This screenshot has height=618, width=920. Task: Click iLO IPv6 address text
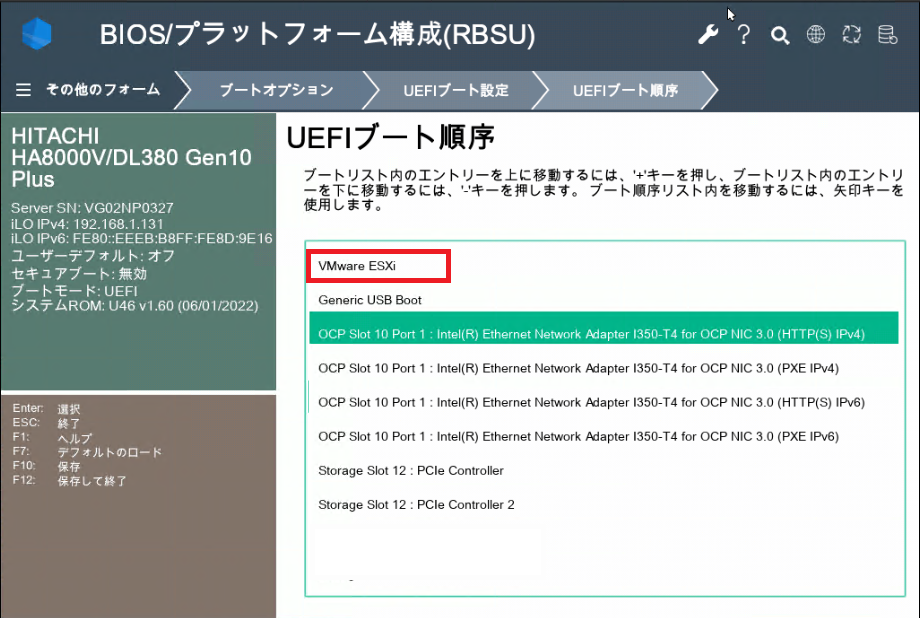(142, 238)
